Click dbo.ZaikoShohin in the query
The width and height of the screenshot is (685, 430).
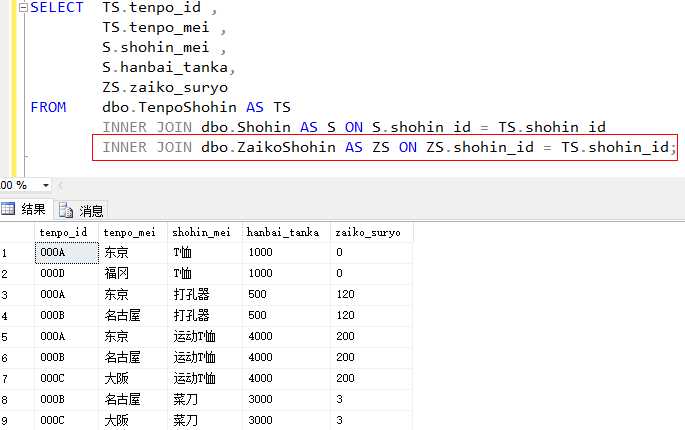point(268,147)
